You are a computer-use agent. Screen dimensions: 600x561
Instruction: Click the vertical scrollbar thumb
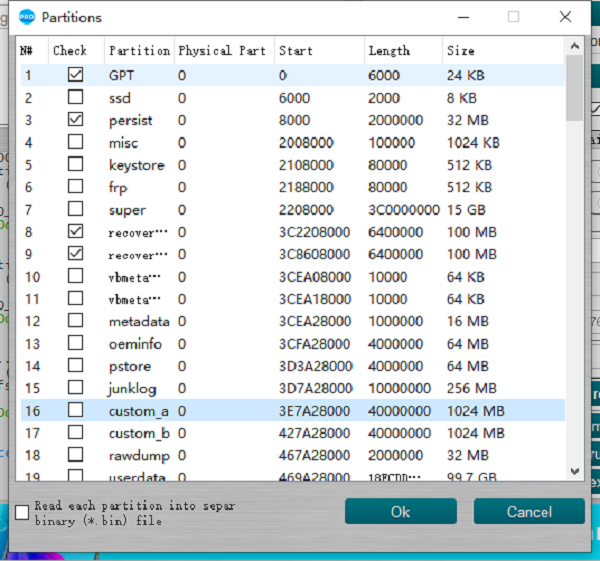(x=575, y=88)
